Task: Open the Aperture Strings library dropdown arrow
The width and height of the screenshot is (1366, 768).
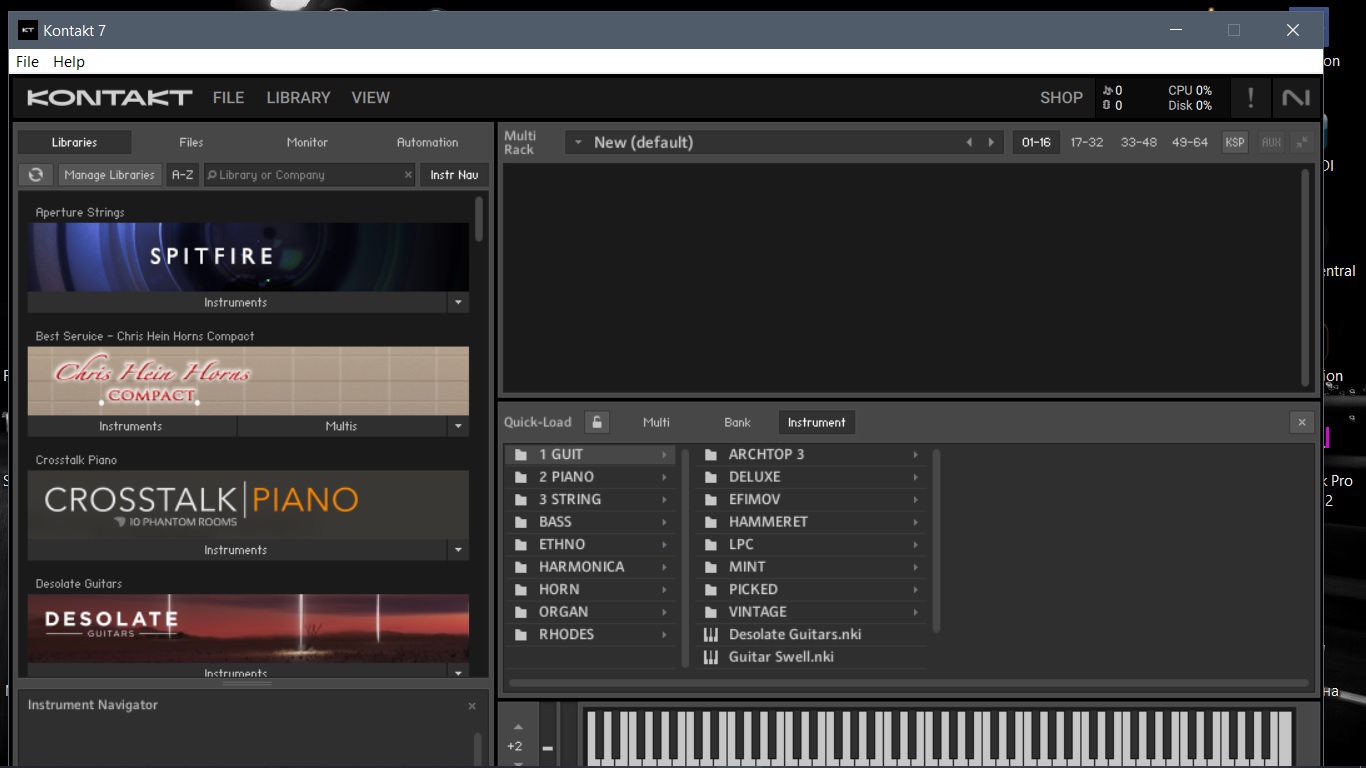Action: (458, 302)
